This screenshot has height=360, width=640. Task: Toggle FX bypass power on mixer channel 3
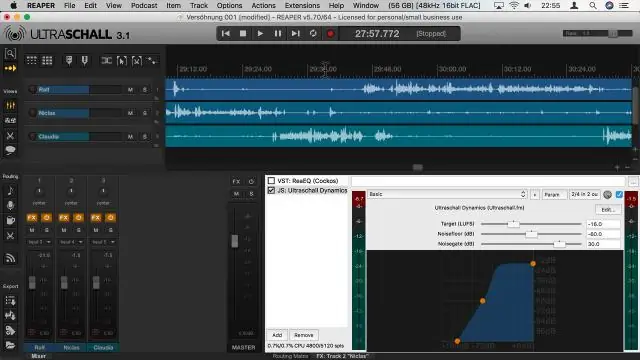point(110,218)
